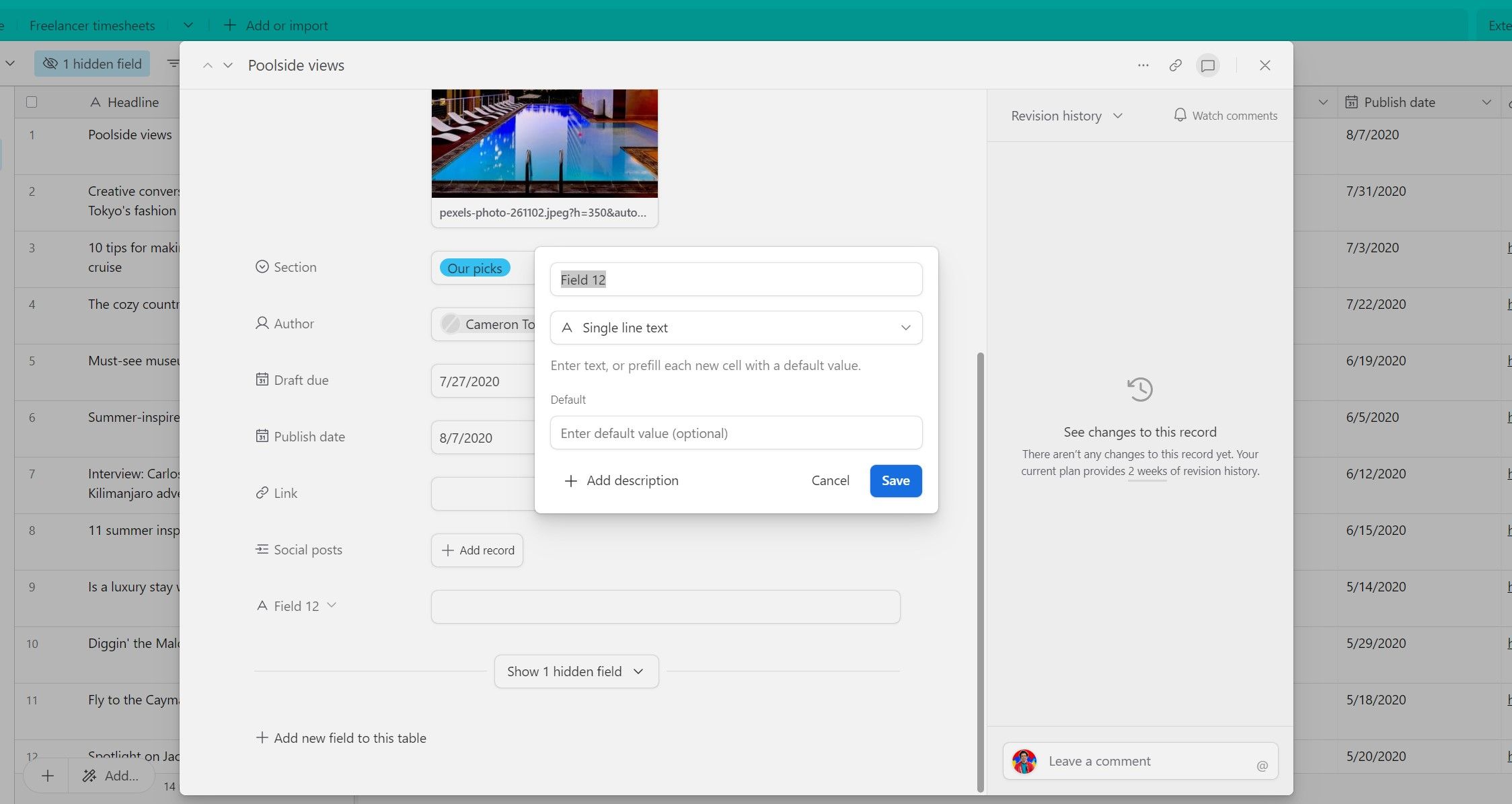Screen dimensions: 1512x804
Task: Toggle the "1 hidden field" visibility pill
Action: 92,63
